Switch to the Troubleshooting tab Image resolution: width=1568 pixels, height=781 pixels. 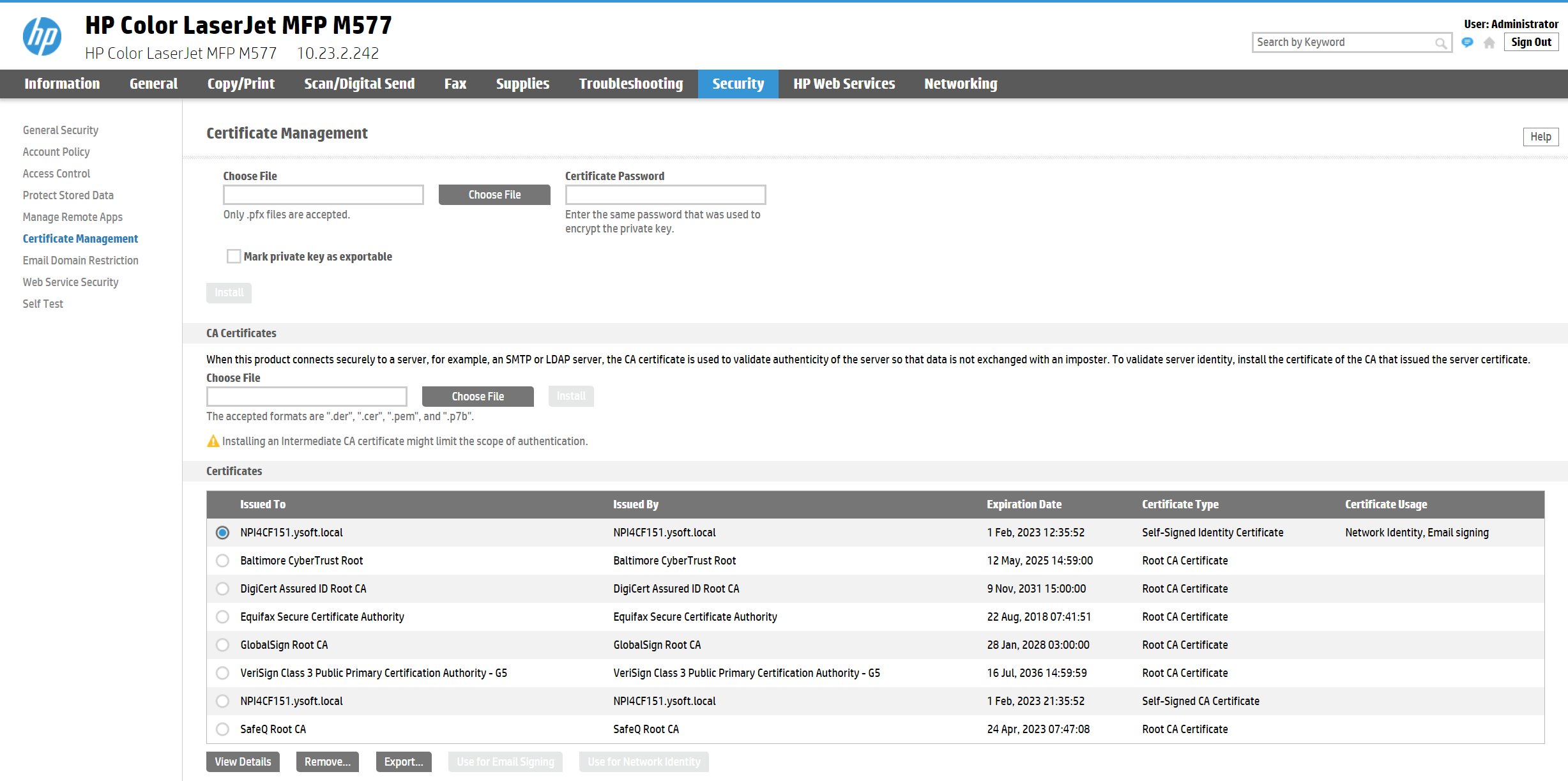(630, 84)
